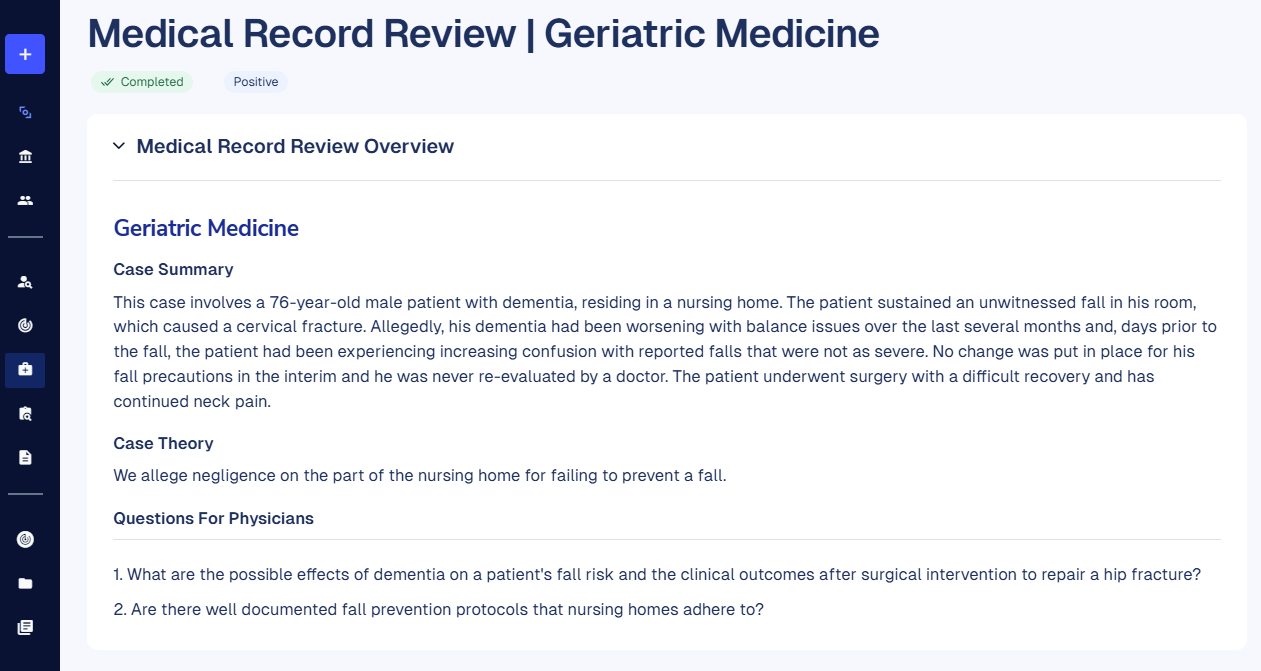Viewport: 1261px width, 671px height.
Task: Collapse the Medical Record Review Overview chevron
Action: (119, 147)
